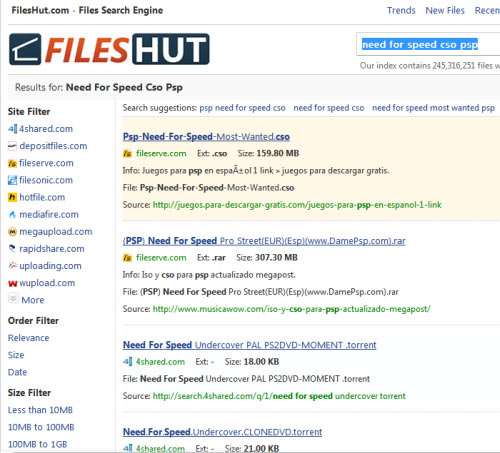500x453 pixels.
Task: Open the Trends page
Action: (401, 11)
